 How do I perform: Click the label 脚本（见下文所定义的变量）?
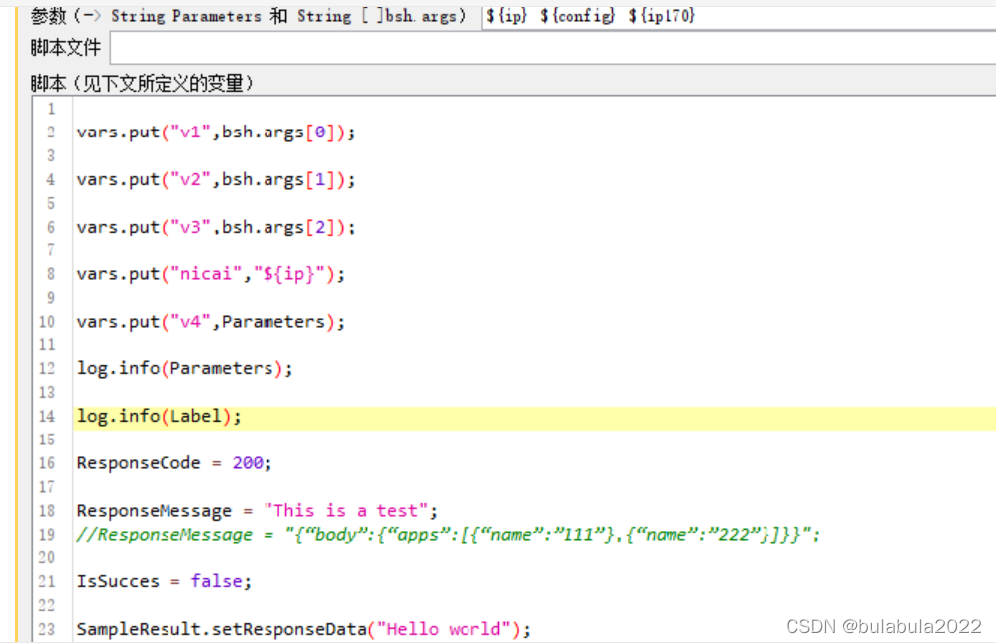click(x=142, y=83)
